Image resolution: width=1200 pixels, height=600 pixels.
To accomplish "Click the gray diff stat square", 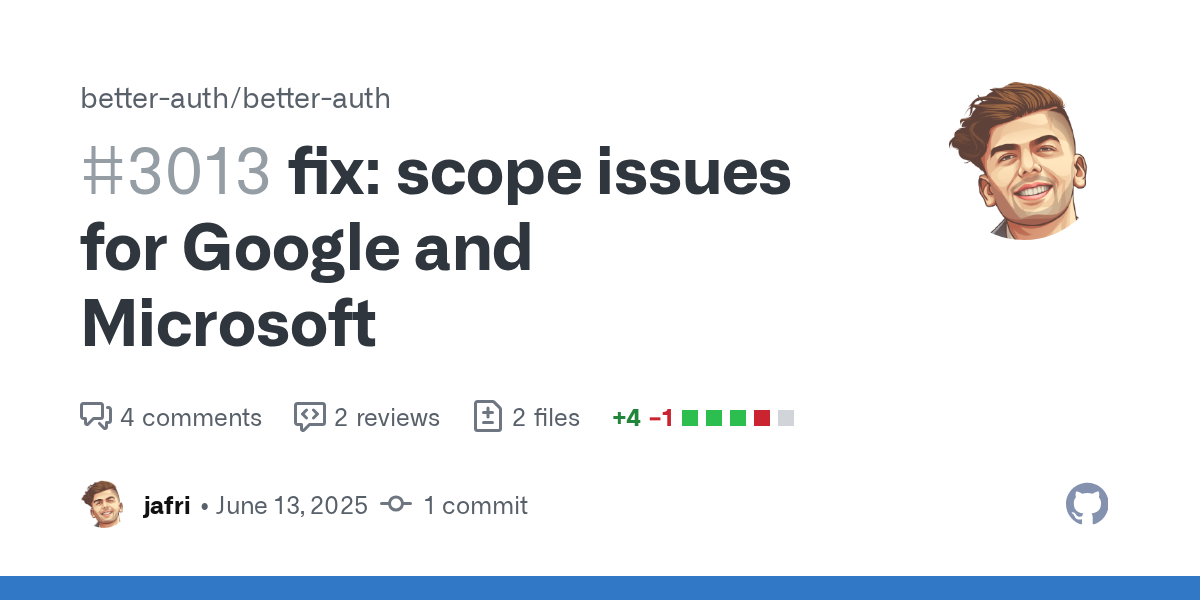I will tap(786, 418).
